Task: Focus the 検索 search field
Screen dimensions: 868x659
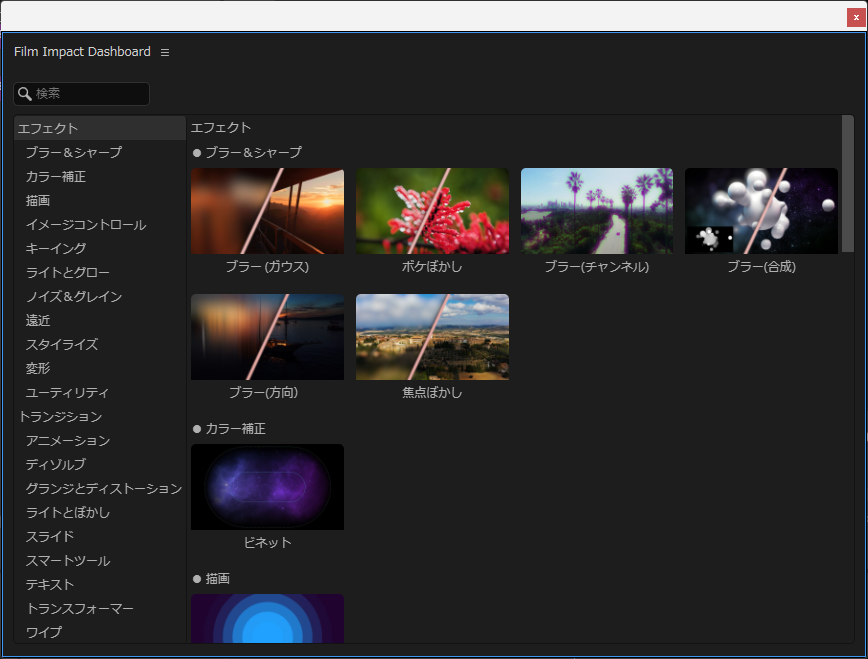Action: [x=81, y=94]
